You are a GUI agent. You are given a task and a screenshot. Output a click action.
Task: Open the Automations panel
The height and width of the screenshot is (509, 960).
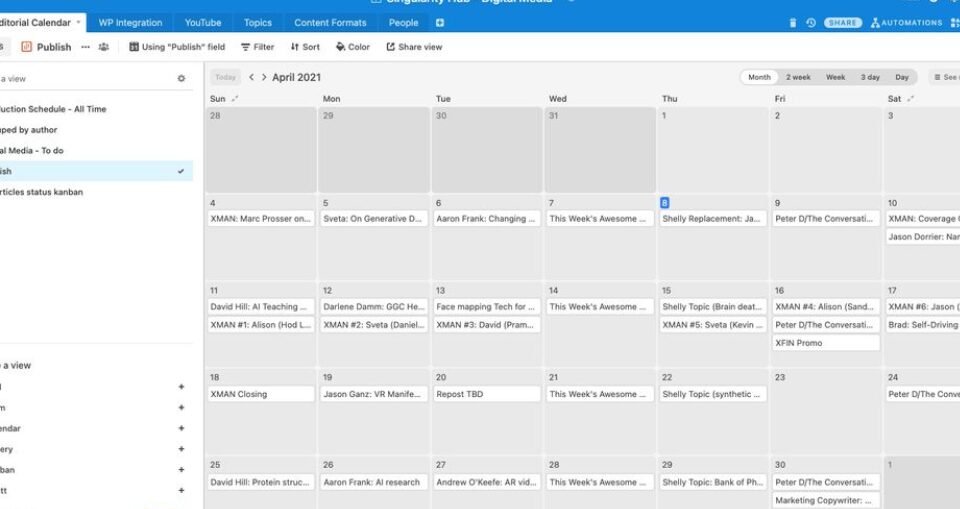tap(906, 23)
